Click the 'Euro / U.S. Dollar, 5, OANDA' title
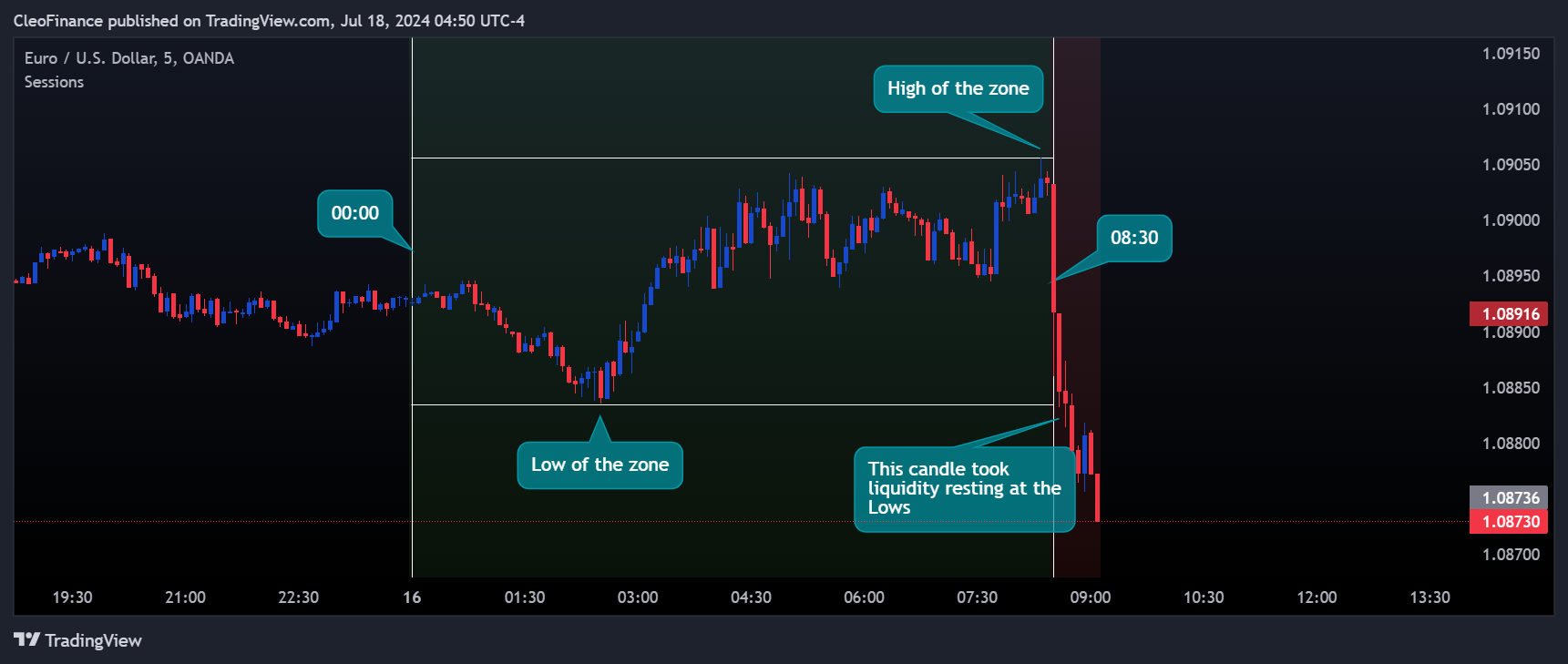Screen dimensions: 1568x664 pos(129,58)
